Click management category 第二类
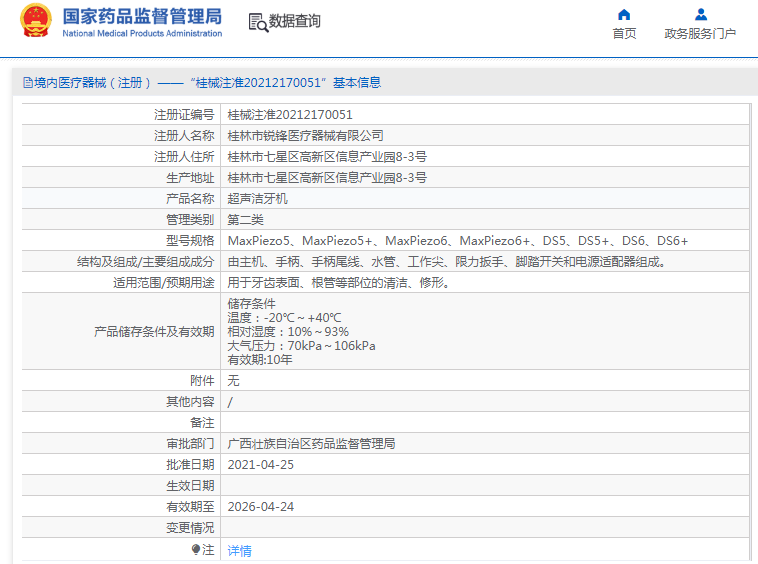Image resolution: width=758 pixels, height=564 pixels. point(245,220)
